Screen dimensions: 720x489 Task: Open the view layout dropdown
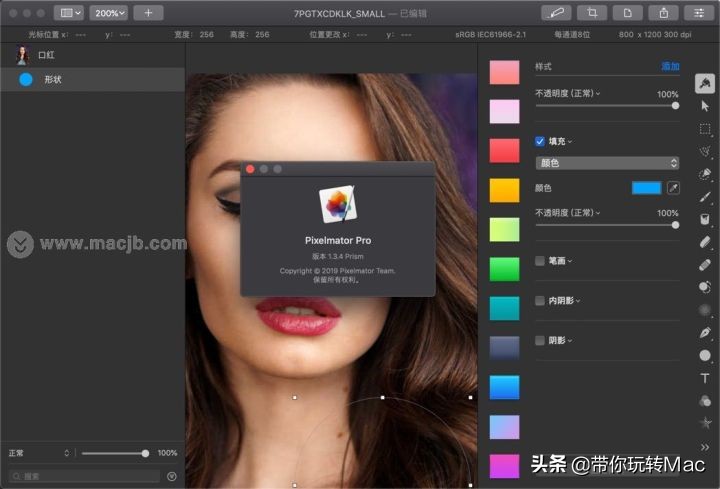click(x=69, y=13)
